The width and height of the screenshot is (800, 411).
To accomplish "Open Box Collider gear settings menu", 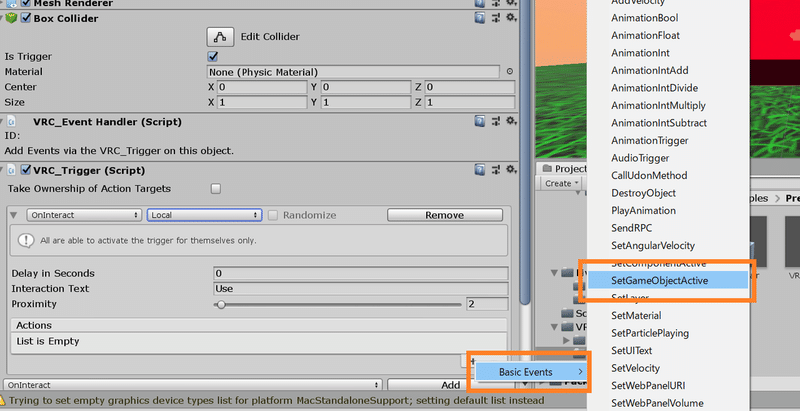I will 511,18.
